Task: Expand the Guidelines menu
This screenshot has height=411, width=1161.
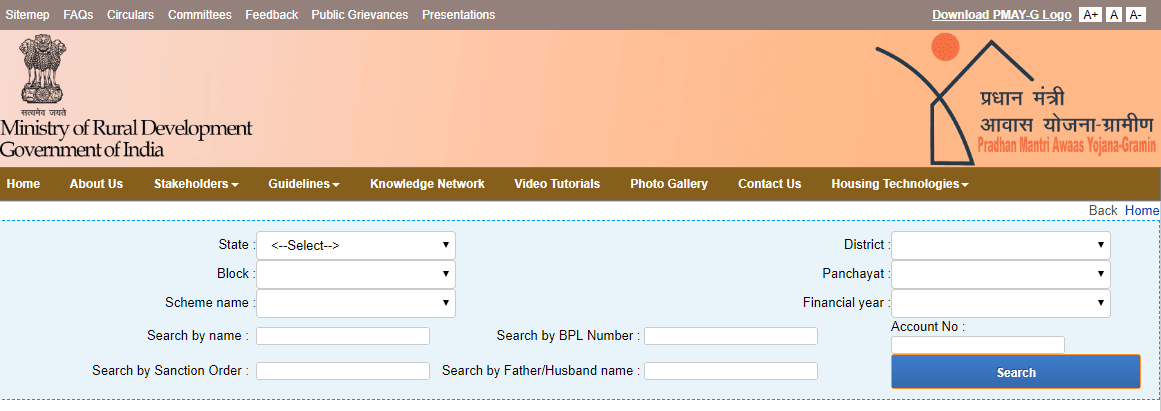Action: [304, 184]
